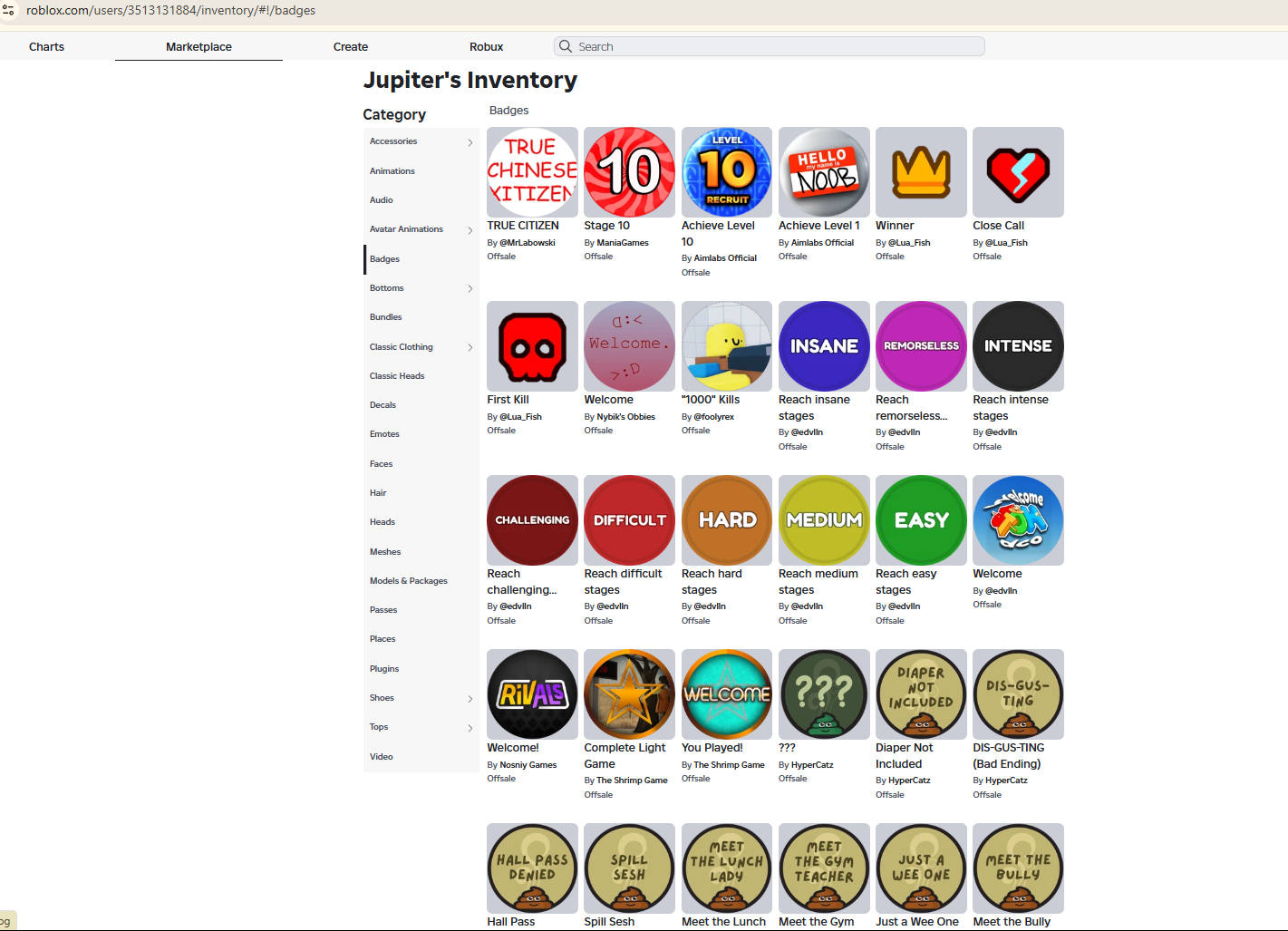Open the Robux tab
1288x931 pixels.
click(486, 46)
